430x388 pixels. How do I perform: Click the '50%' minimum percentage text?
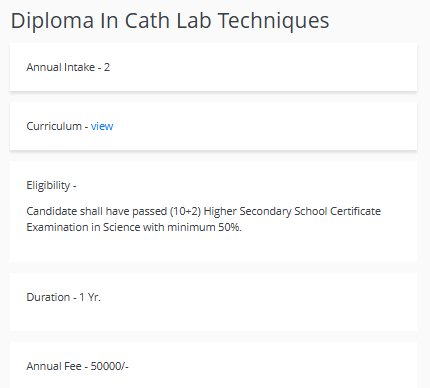[x=230, y=227]
